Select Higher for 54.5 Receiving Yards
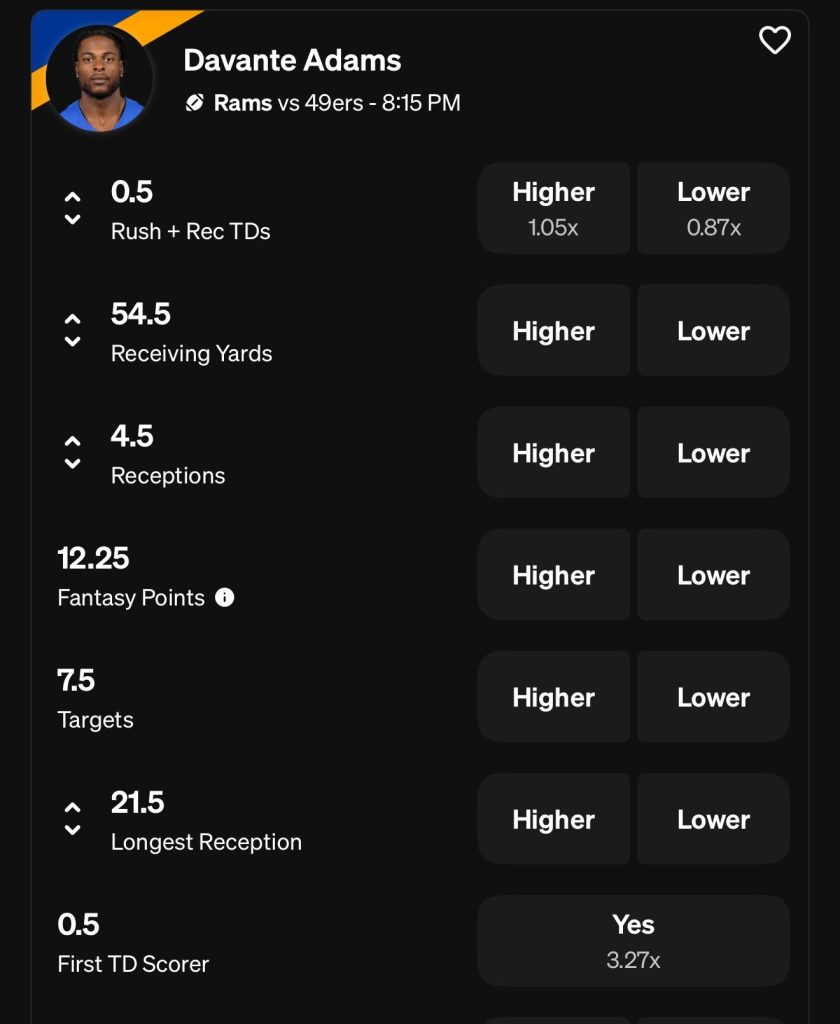 (553, 331)
